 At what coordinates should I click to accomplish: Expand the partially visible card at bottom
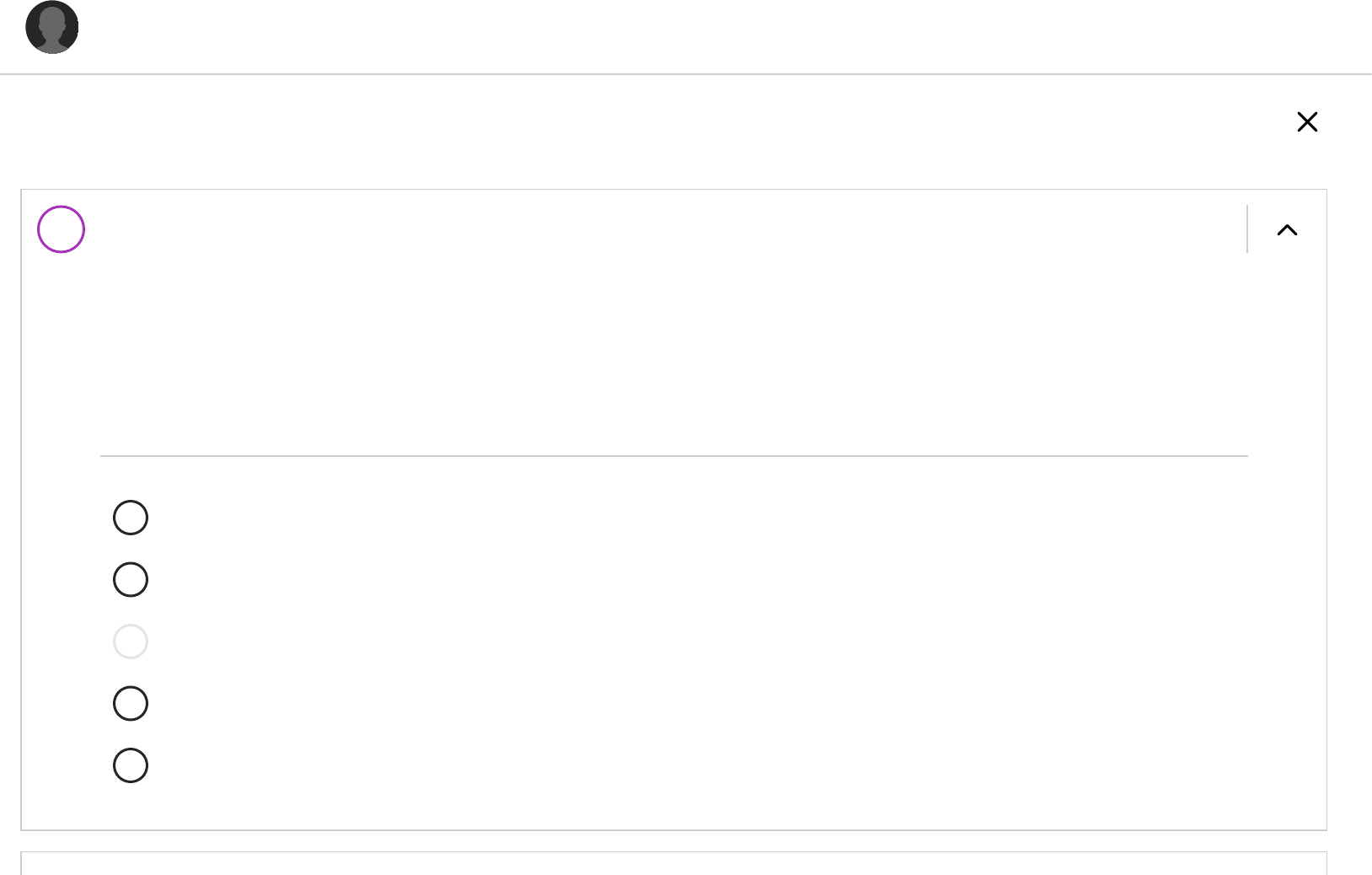[673, 864]
